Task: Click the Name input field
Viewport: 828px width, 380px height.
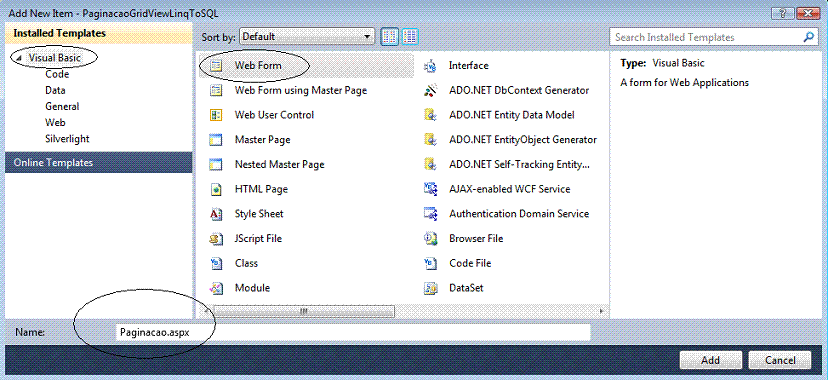Action: (352, 332)
